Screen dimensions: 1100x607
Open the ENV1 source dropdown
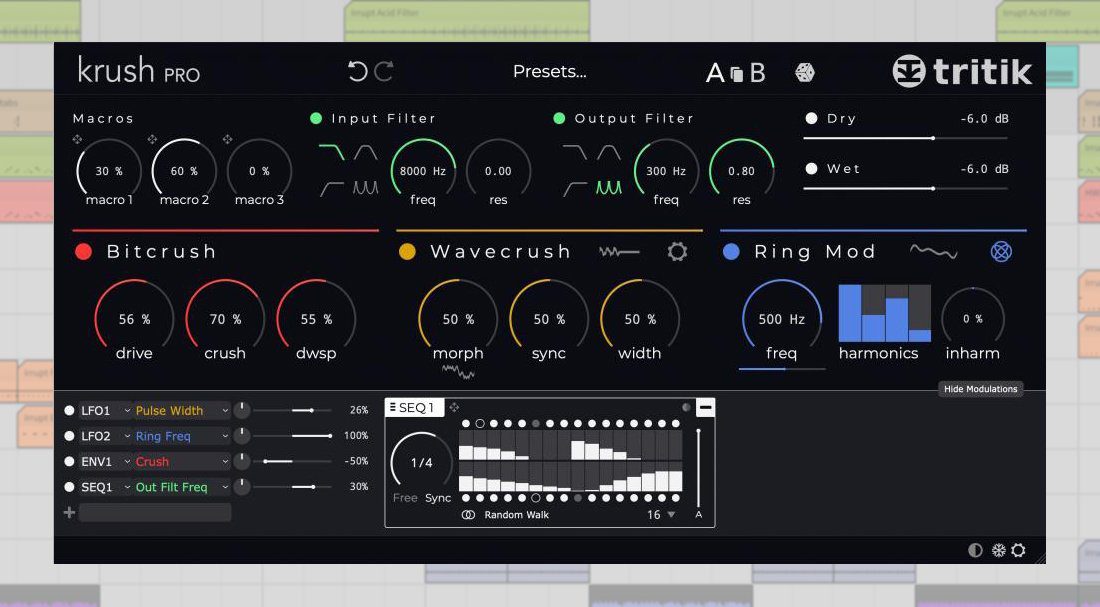point(105,461)
